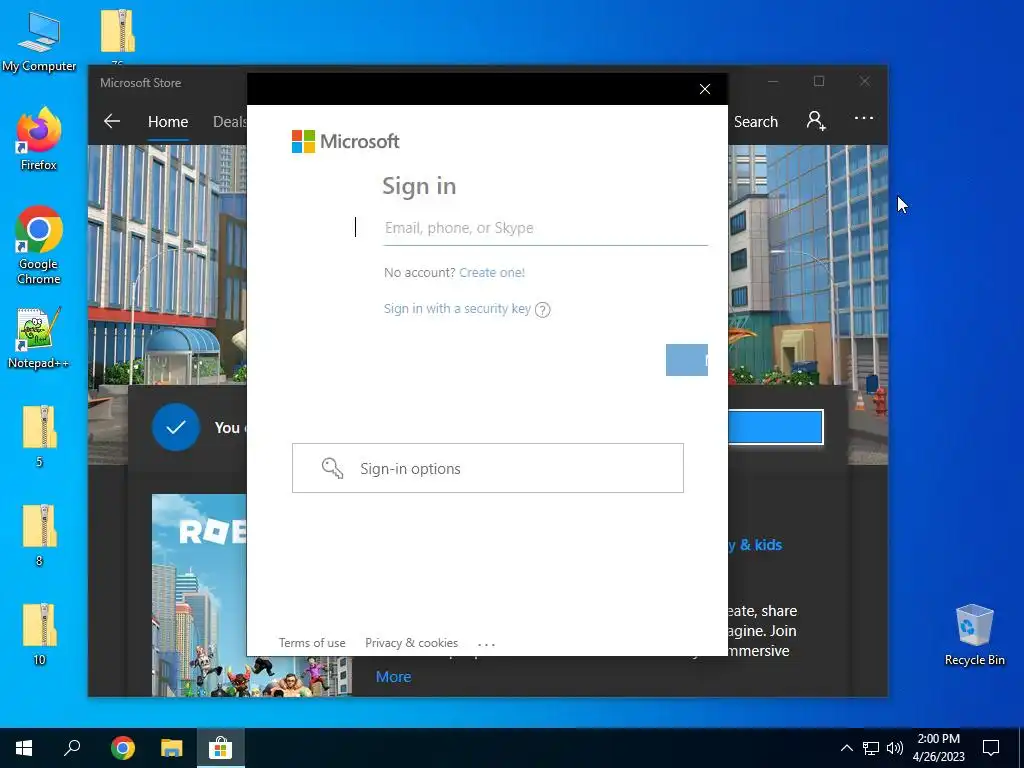
Task: Switch to the Home tab in Store
Action: pos(168,121)
